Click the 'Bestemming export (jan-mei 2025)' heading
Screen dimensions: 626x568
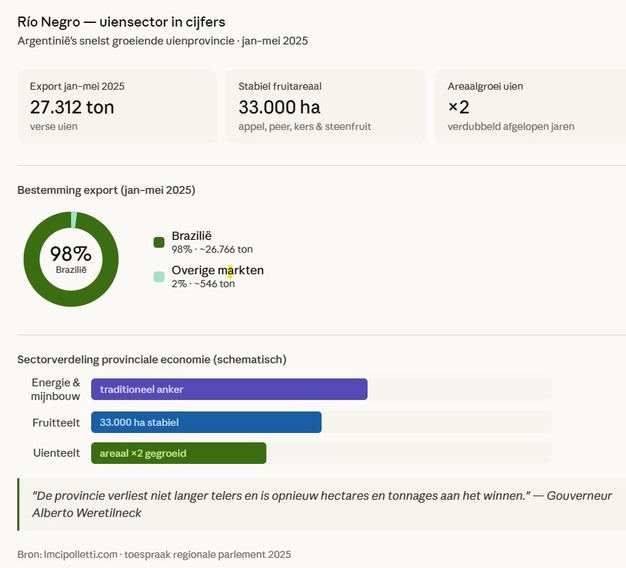tap(106, 190)
